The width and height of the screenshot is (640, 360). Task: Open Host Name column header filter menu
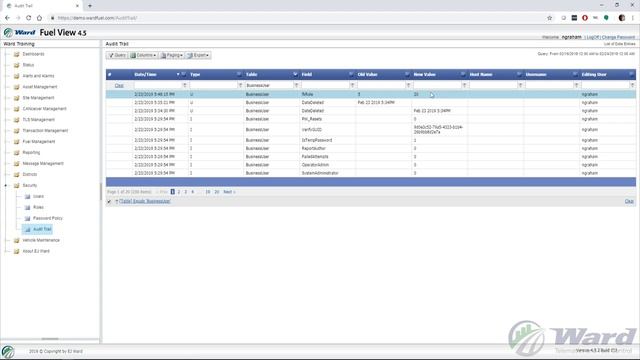tap(519, 74)
